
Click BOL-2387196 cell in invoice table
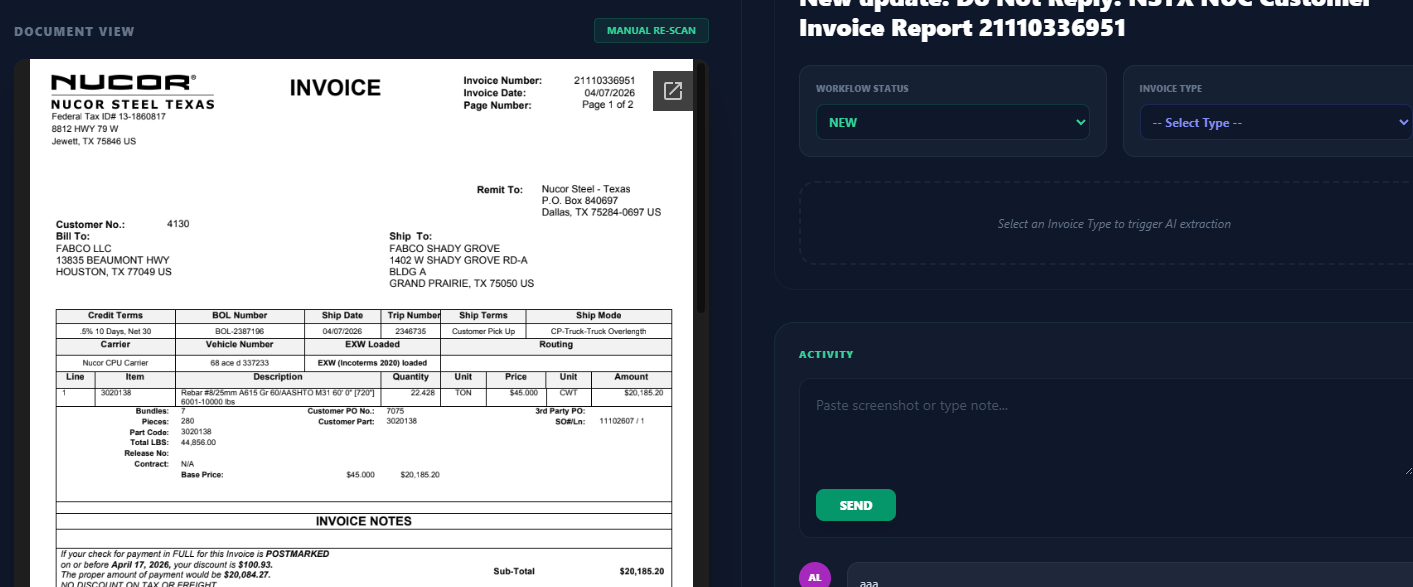click(239, 331)
